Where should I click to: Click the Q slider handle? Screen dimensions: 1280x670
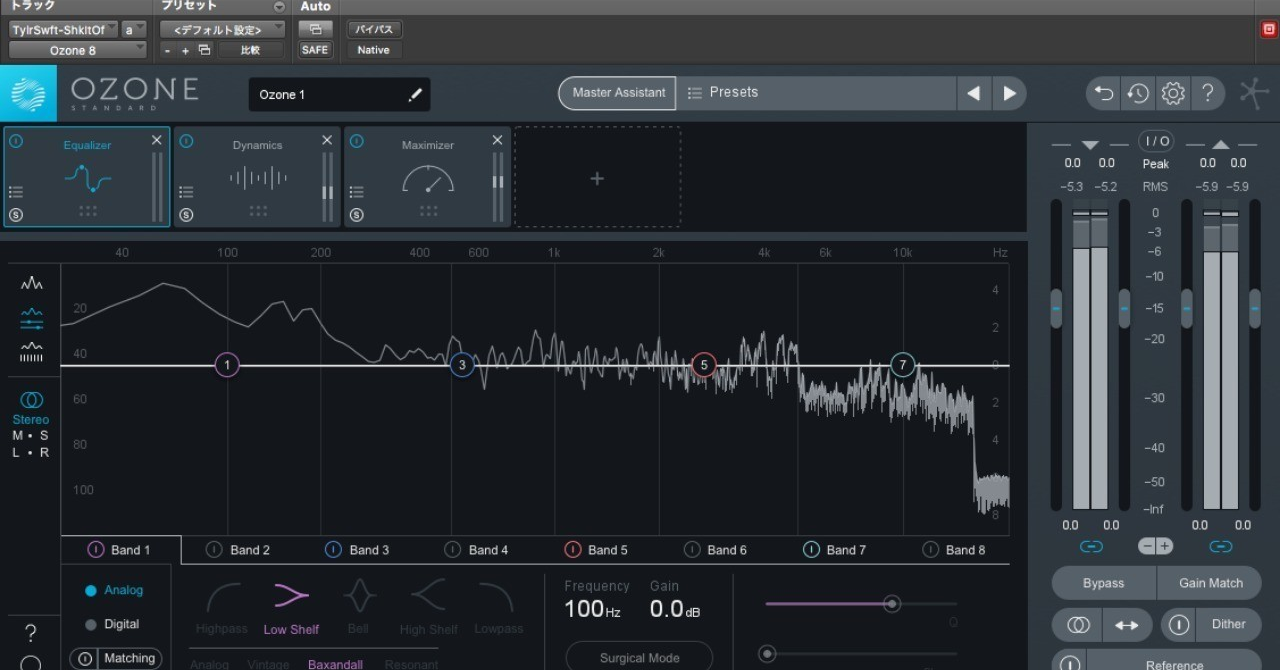[892, 604]
